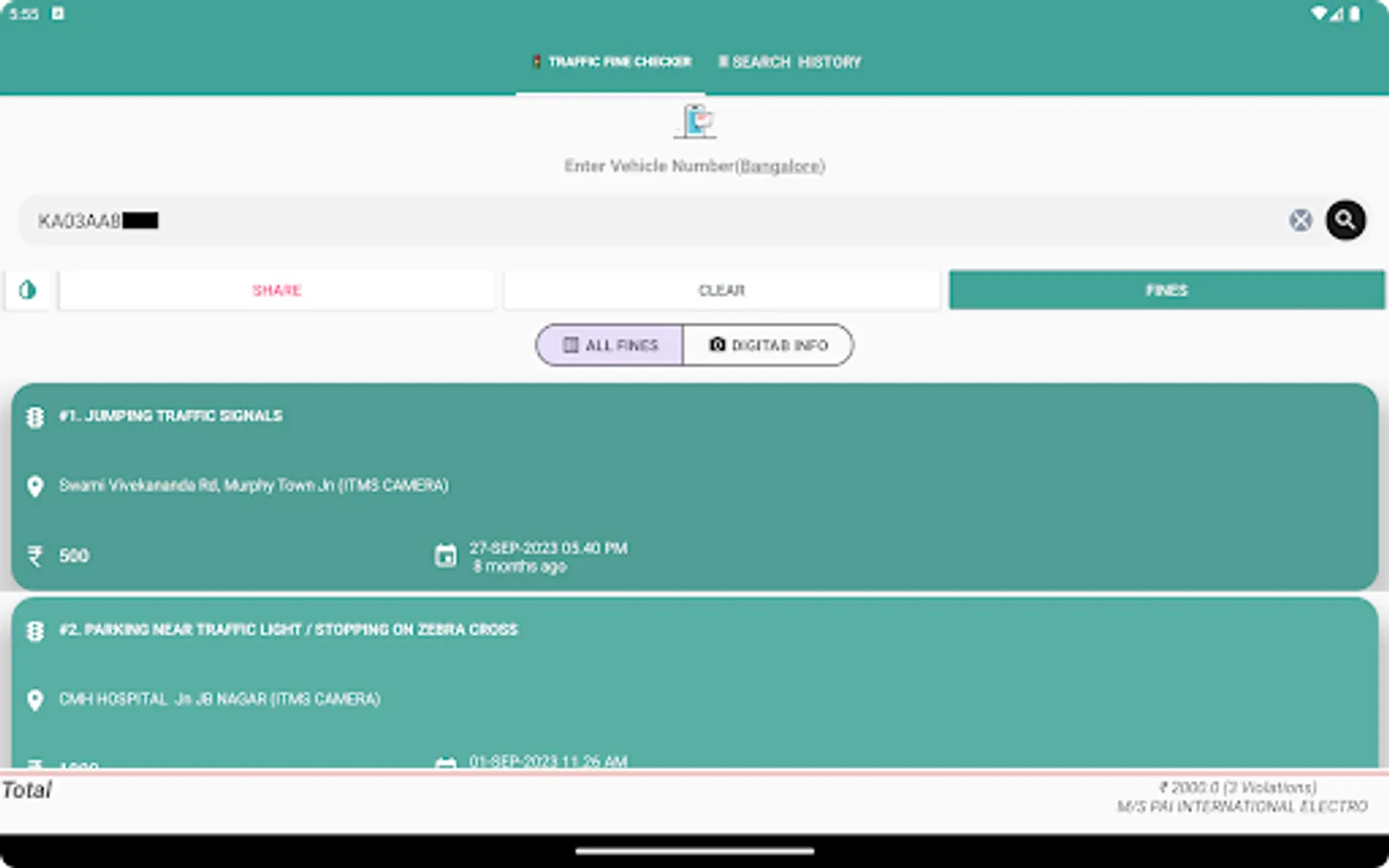Click the vehicle number input field
This screenshot has height=868, width=1389.
pyautogui.click(x=579, y=220)
